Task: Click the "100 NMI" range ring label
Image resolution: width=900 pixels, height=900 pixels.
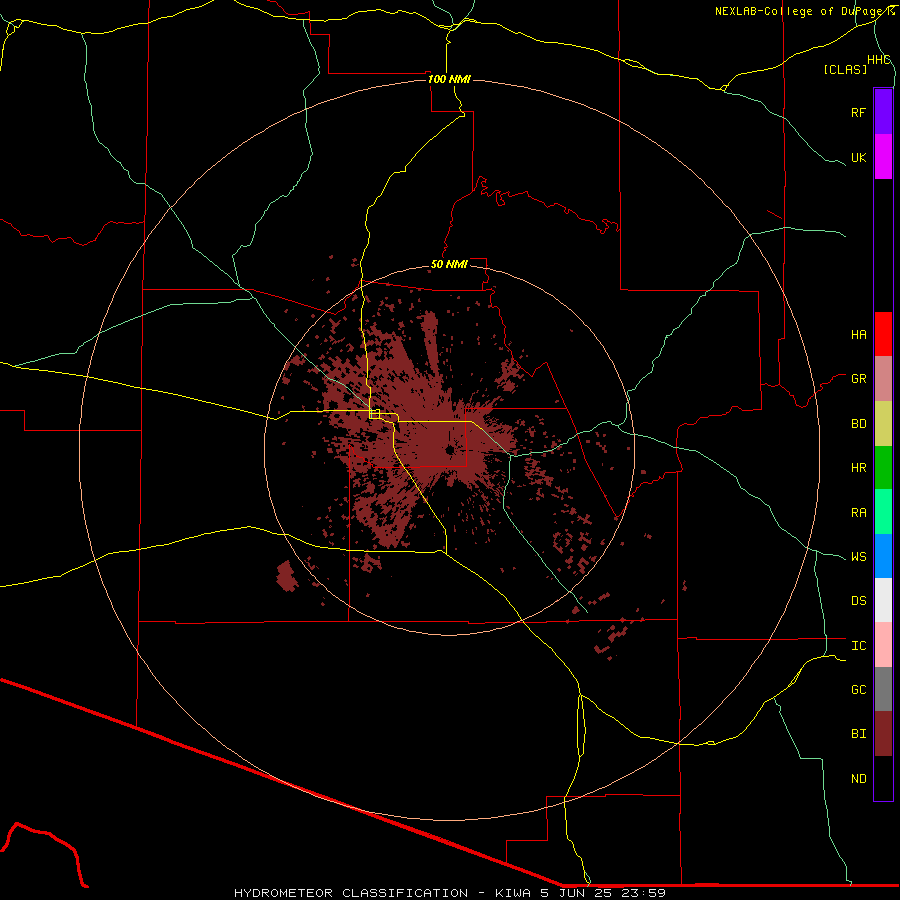Action: pyautogui.click(x=449, y=79)
